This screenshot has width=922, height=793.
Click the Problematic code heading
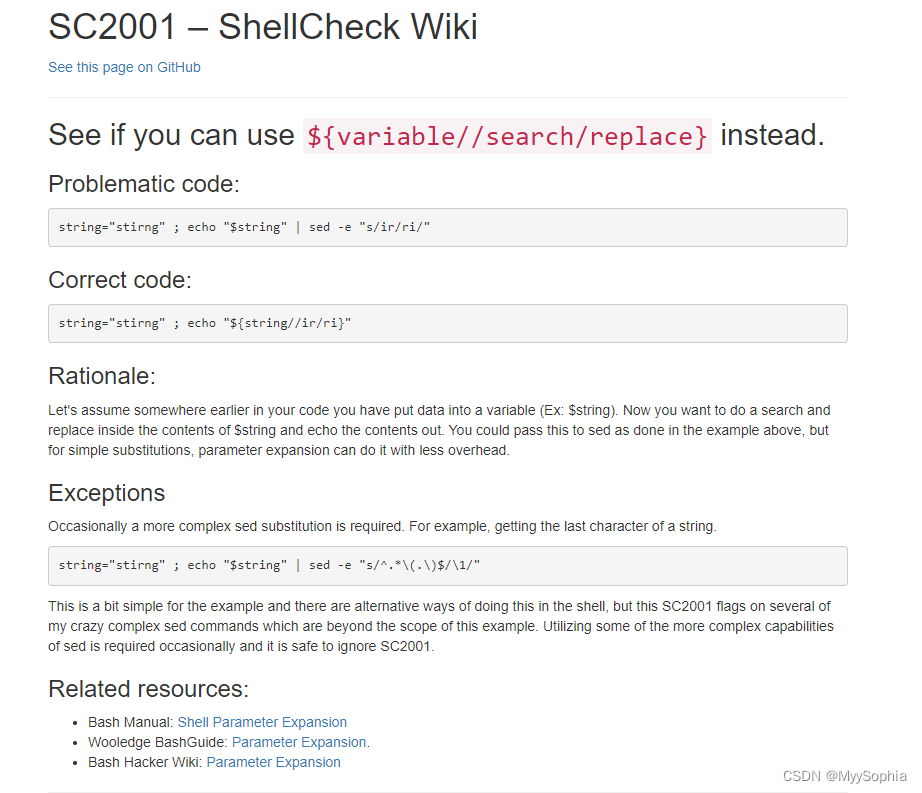(144, 184)
